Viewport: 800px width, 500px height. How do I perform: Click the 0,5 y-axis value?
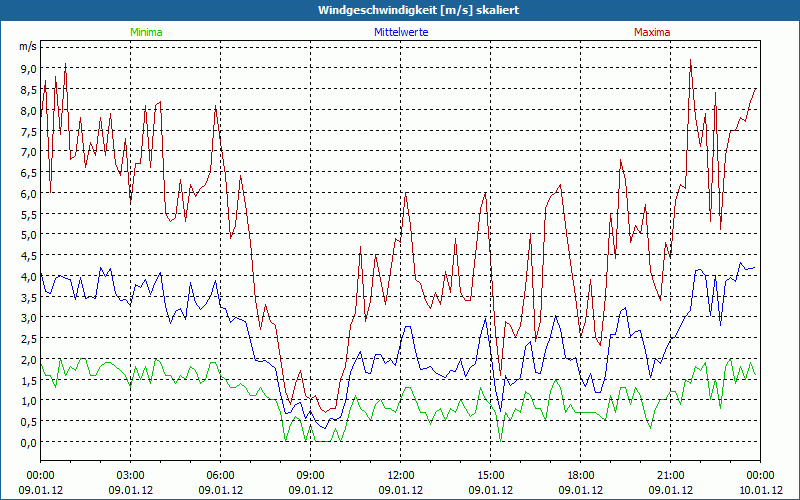point(29,421)
